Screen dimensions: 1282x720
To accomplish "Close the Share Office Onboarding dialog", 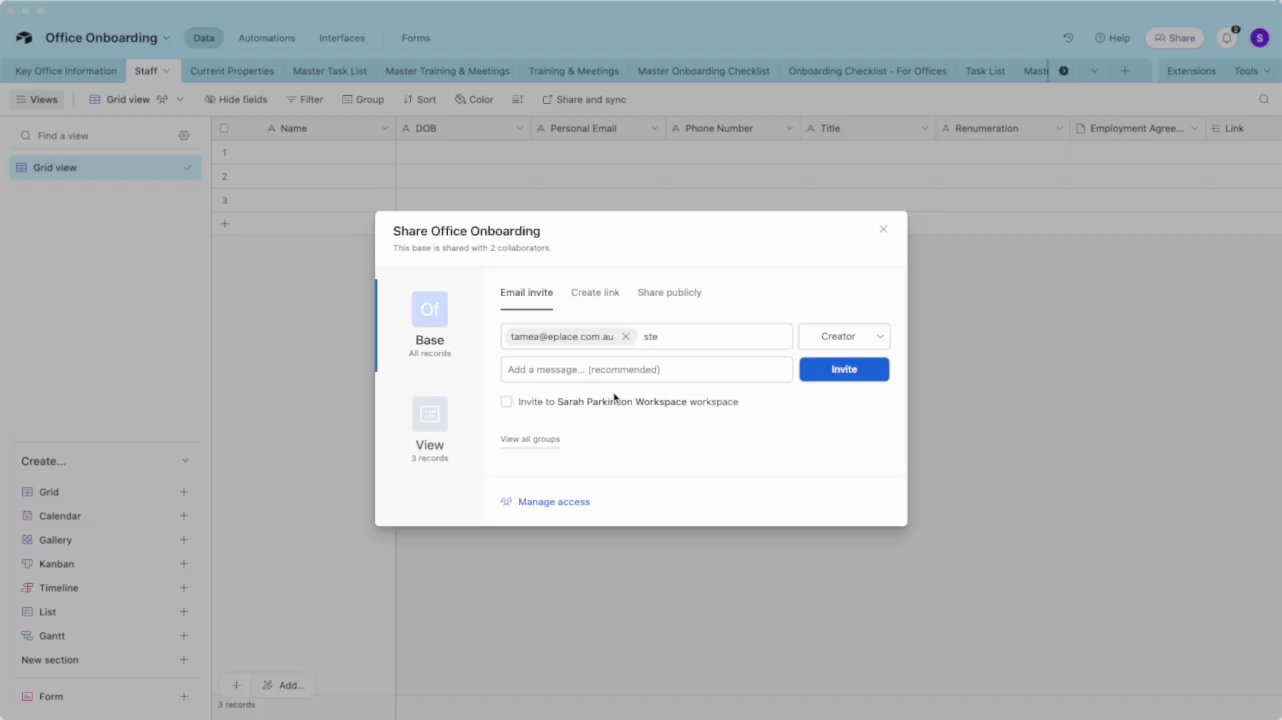I will click(x=883, y=229).
